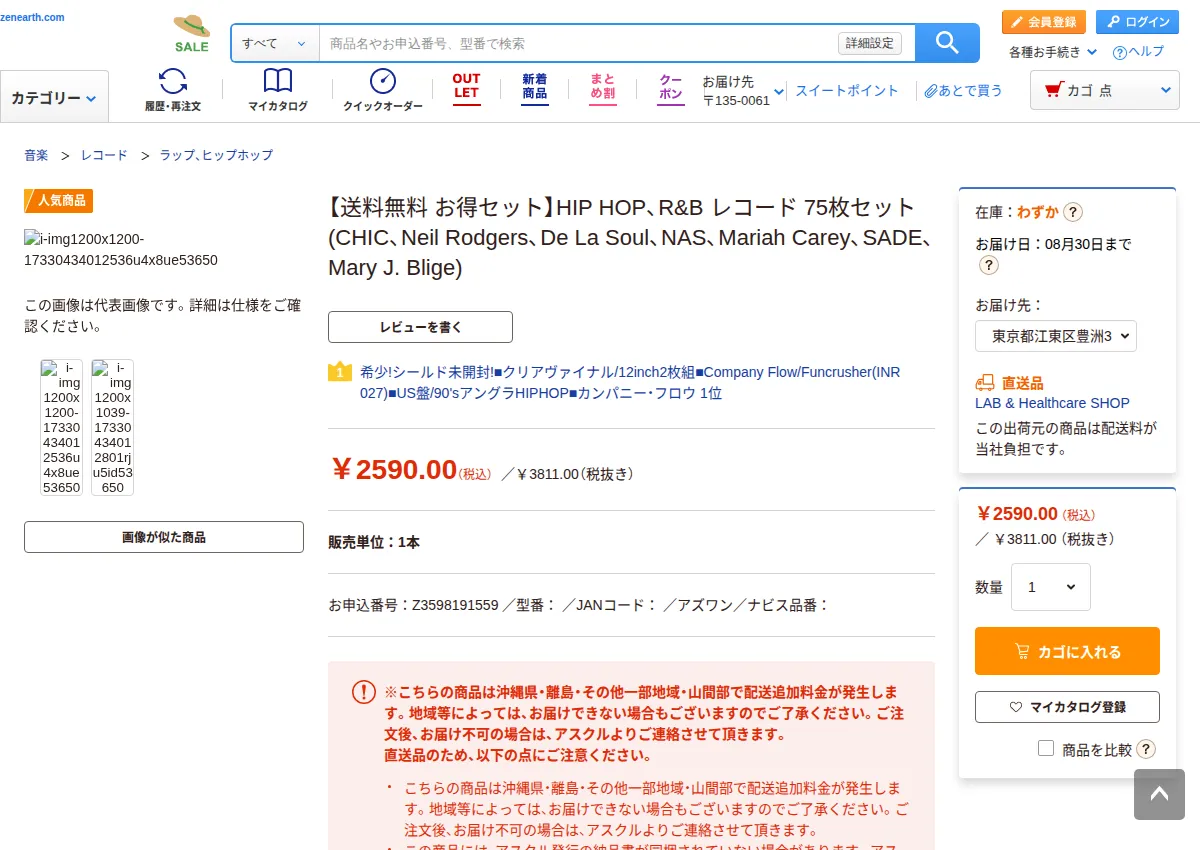The width and height of the screenshot is (1200, 850).
Task: Click the ヘルプ question mark link
Action: click(1138, 52)
